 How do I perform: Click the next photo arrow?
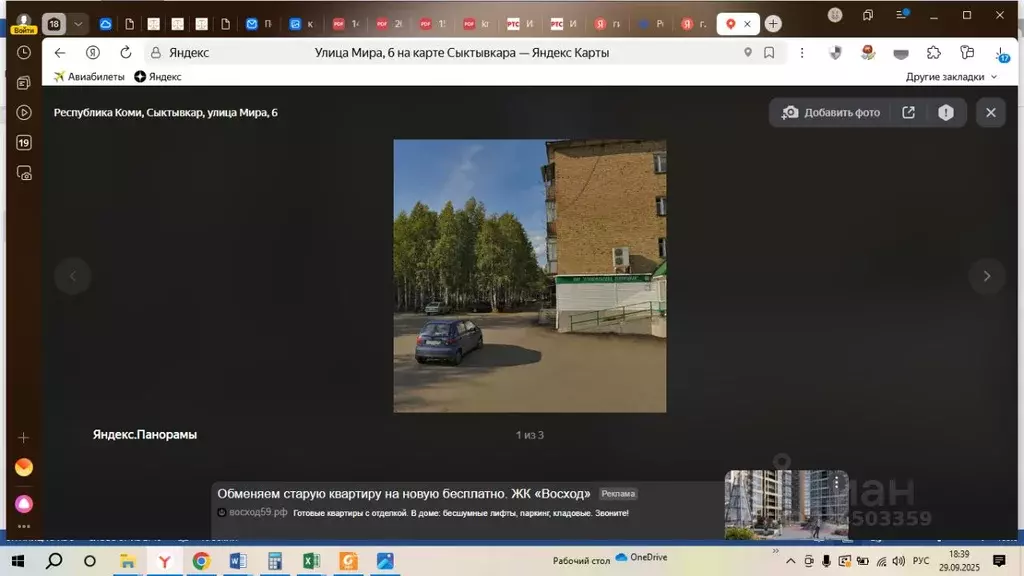987,276
